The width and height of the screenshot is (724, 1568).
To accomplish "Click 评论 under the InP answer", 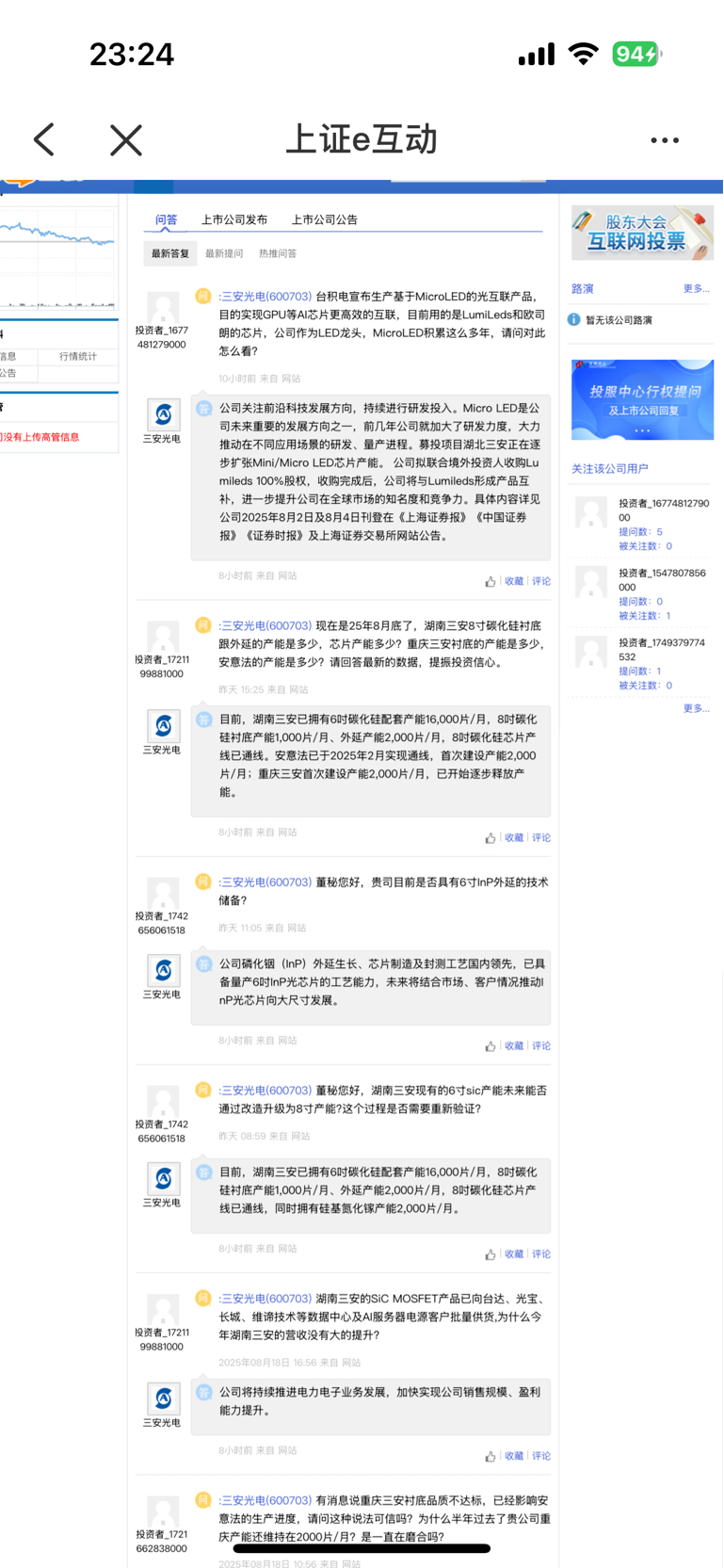I will point(541,1046).
